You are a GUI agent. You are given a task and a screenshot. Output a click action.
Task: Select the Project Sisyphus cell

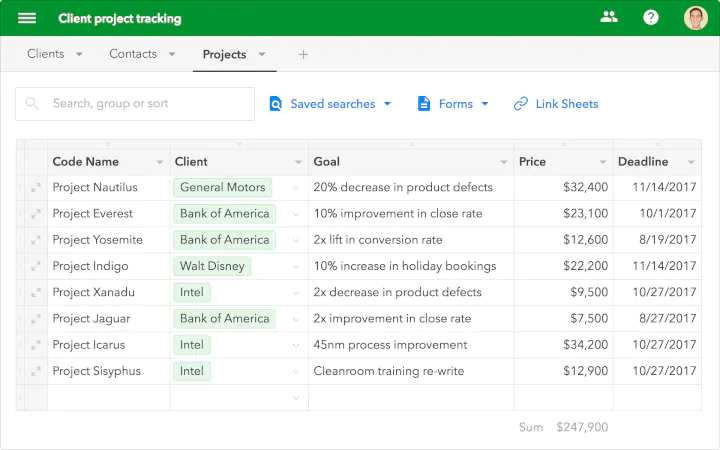coord(108,371)
